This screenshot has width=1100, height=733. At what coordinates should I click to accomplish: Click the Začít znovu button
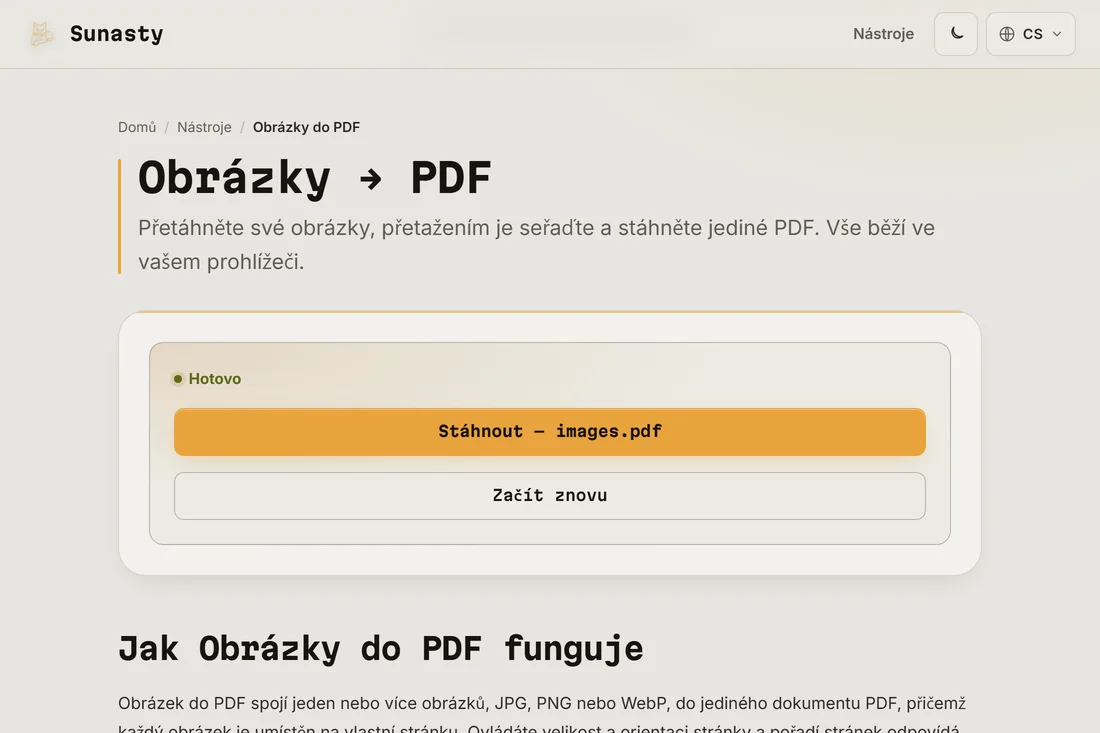pos(550,496)
